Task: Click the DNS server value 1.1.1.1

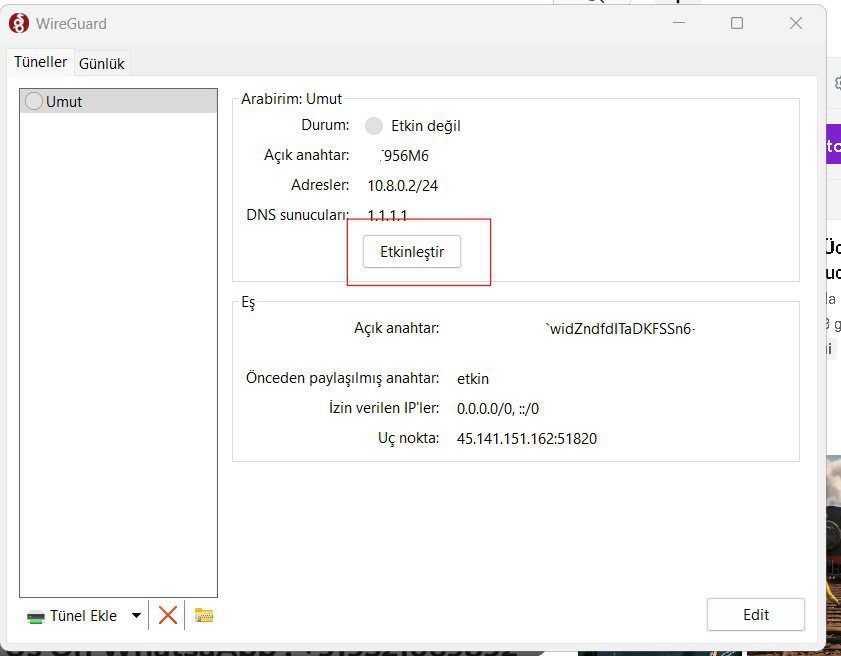Action: click(387, 216)
